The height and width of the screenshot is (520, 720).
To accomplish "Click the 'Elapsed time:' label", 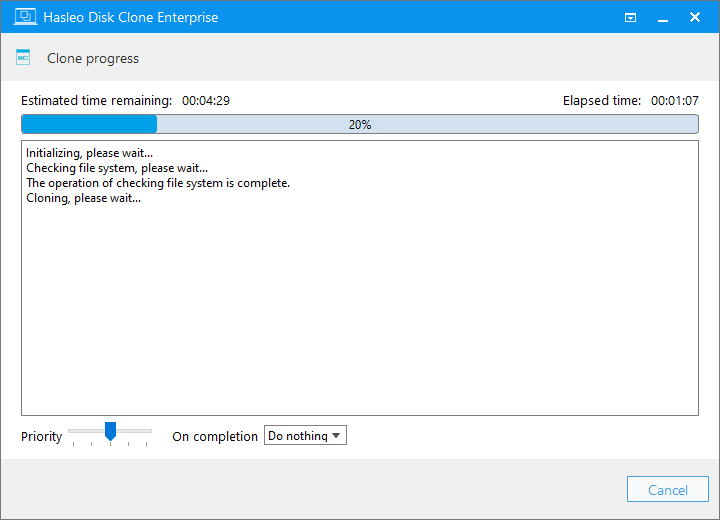I will pos(602,101).
